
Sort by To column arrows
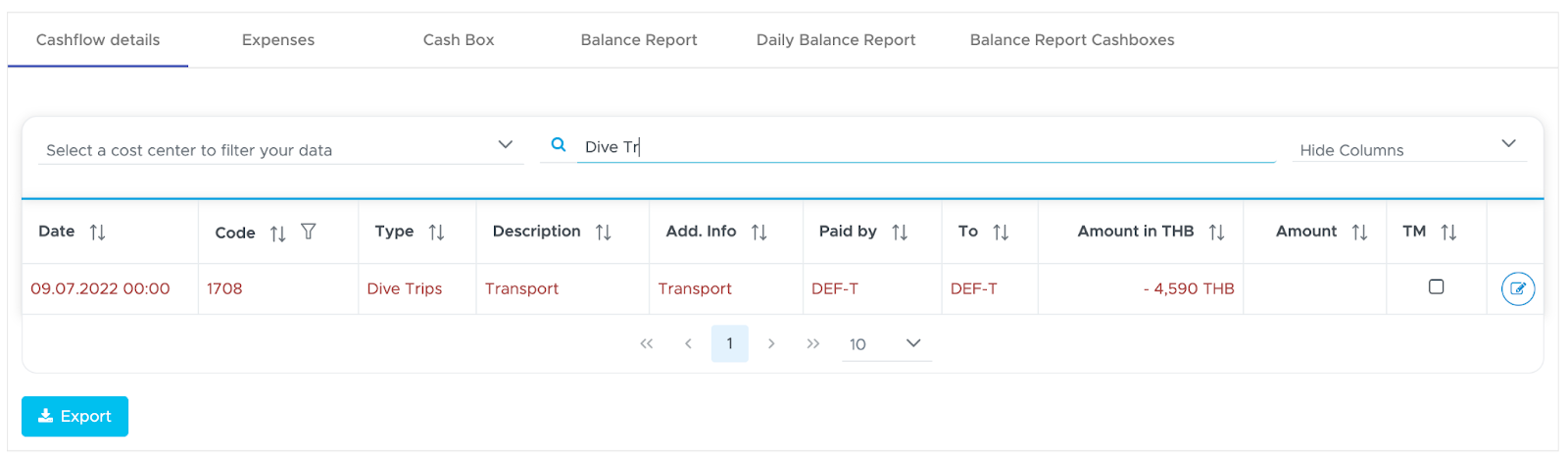click(1001, 232)
